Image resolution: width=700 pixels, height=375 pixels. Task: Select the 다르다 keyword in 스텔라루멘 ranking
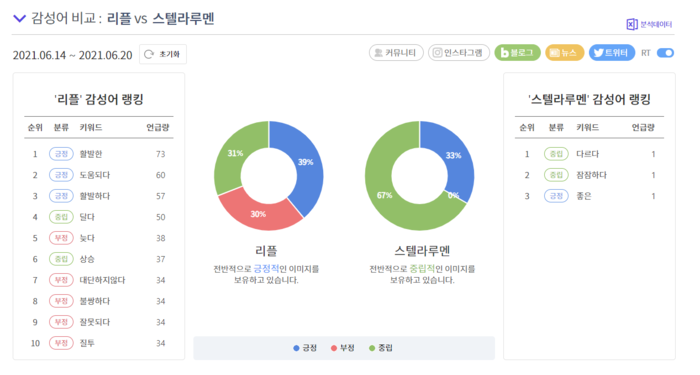point(588,154)
